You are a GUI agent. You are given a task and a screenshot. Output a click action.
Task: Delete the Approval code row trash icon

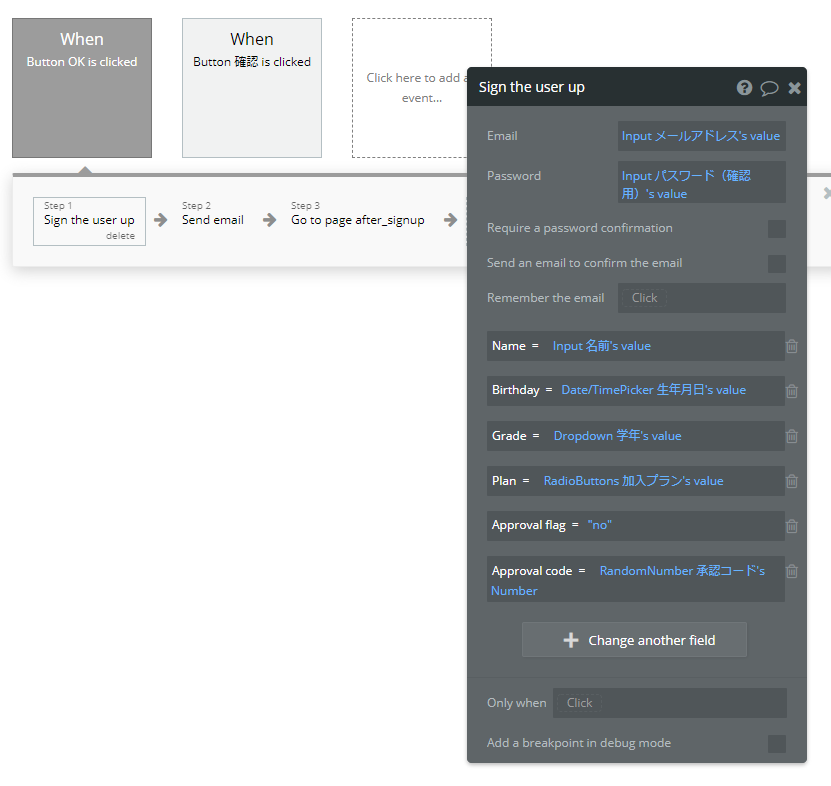pyautogui.click(x=792, y=571)
